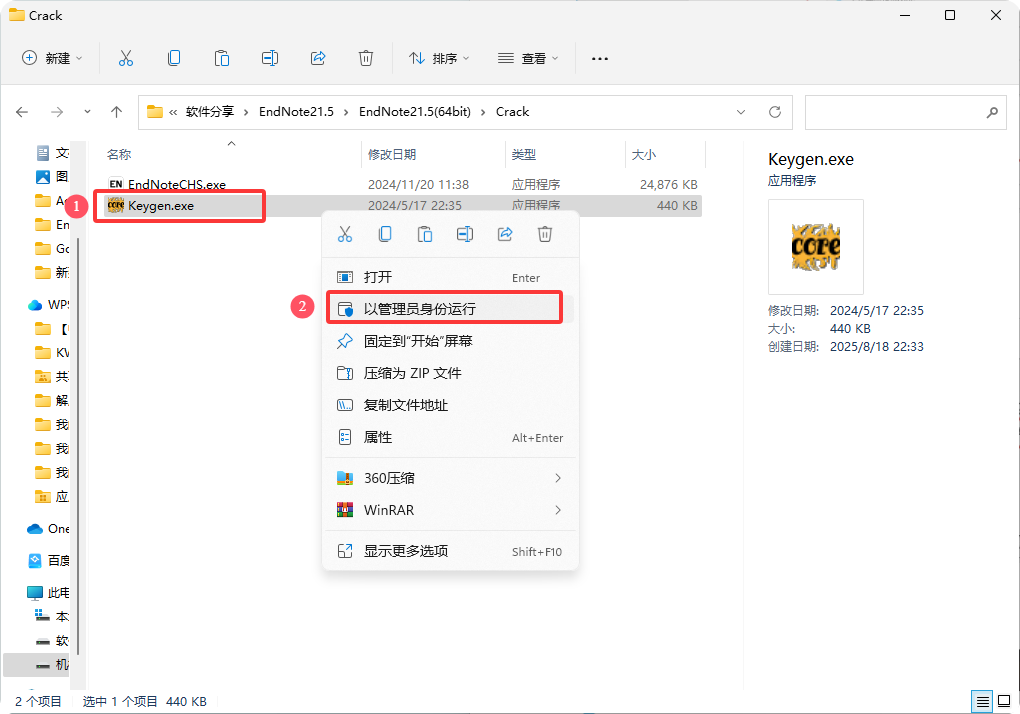1020x714 pixels.
Task: Click EndNote21.5 in the address breadcrumb
Action: [x=296, y=112]
